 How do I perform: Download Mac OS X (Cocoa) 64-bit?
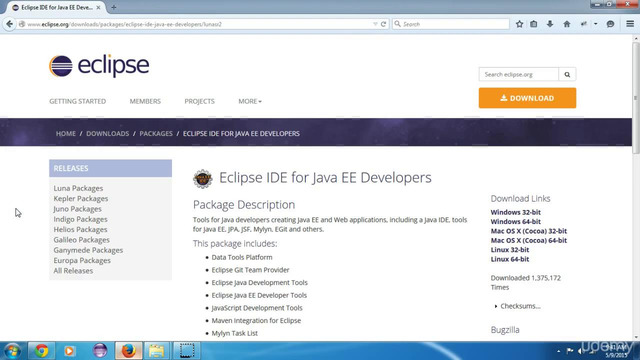[529, 240]
